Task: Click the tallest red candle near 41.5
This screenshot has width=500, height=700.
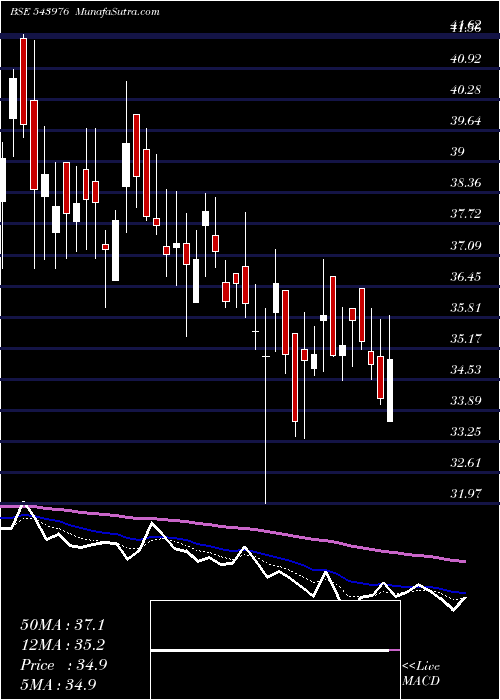Action: (x=23, y=81)
